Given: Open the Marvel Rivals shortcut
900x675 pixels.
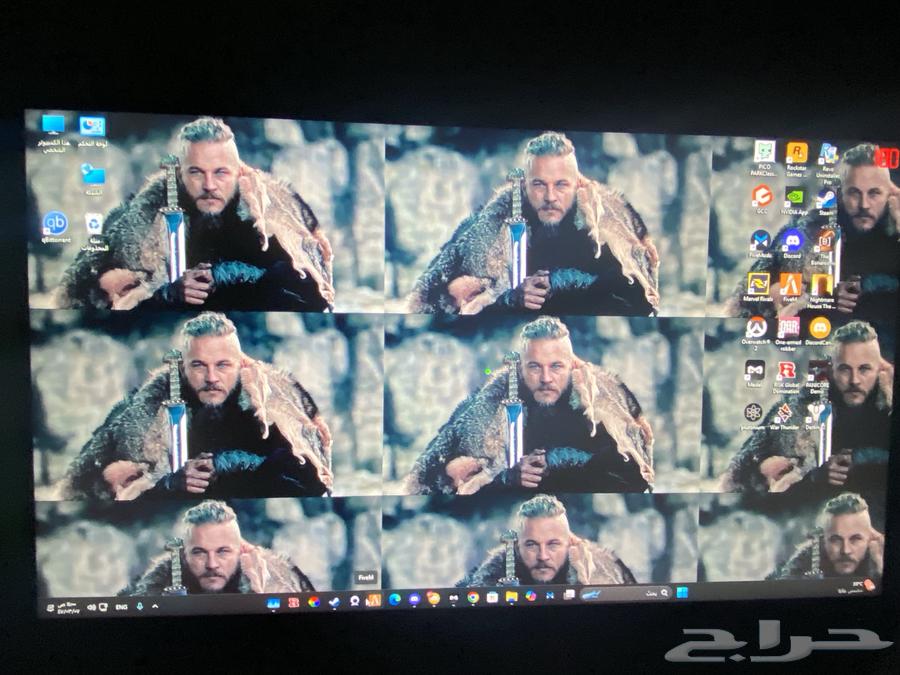Looking at the screenshot, I should pos(758,281).
